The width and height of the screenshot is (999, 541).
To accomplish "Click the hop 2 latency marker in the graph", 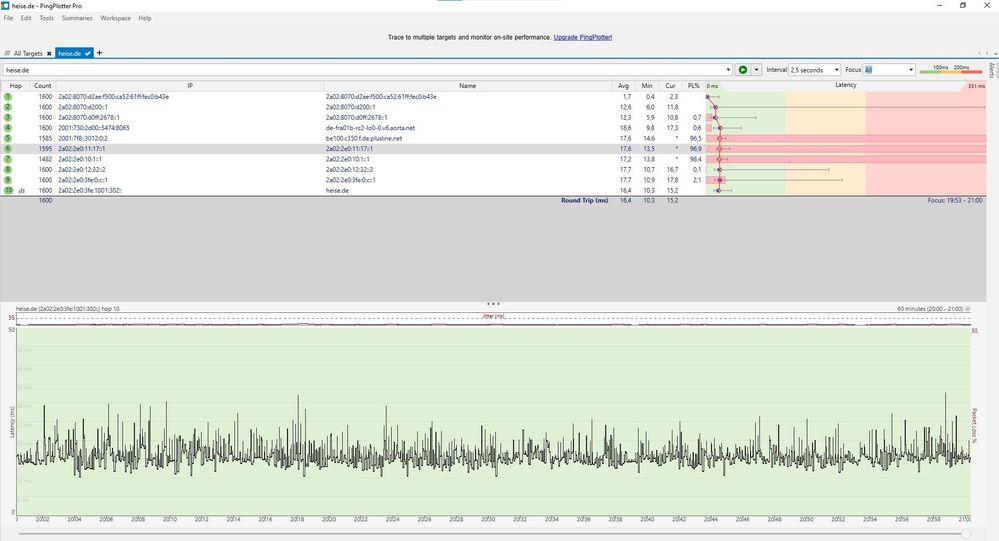I will 715,107.
